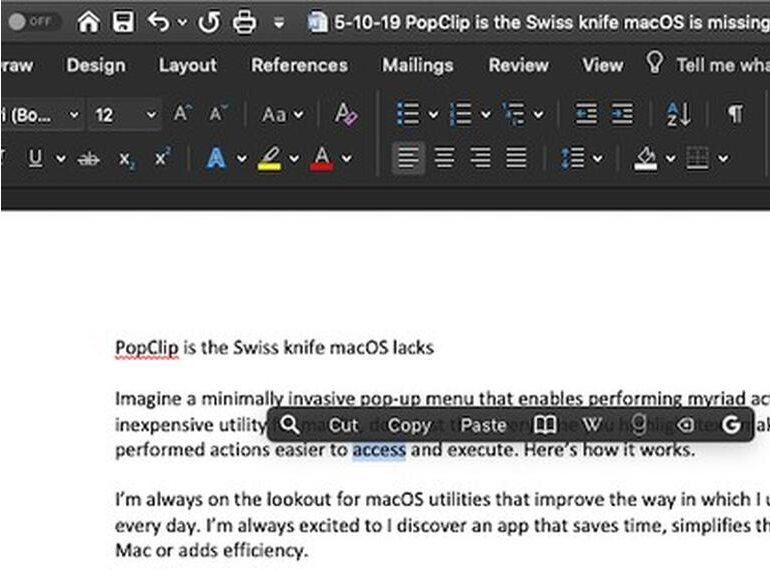Viewport: 770px width, 570px height.
Task: Align text right
Action: (480, 158)
